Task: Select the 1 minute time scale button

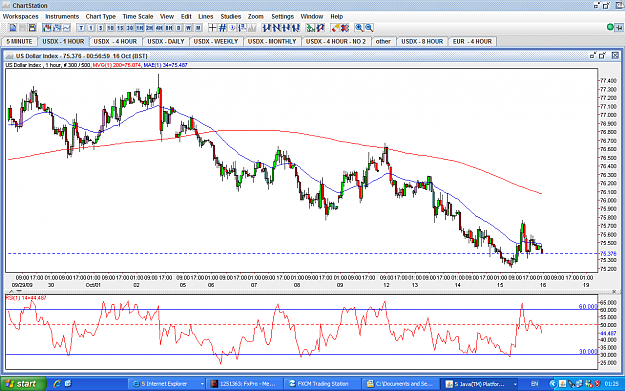Action: [x=91, y=28]
